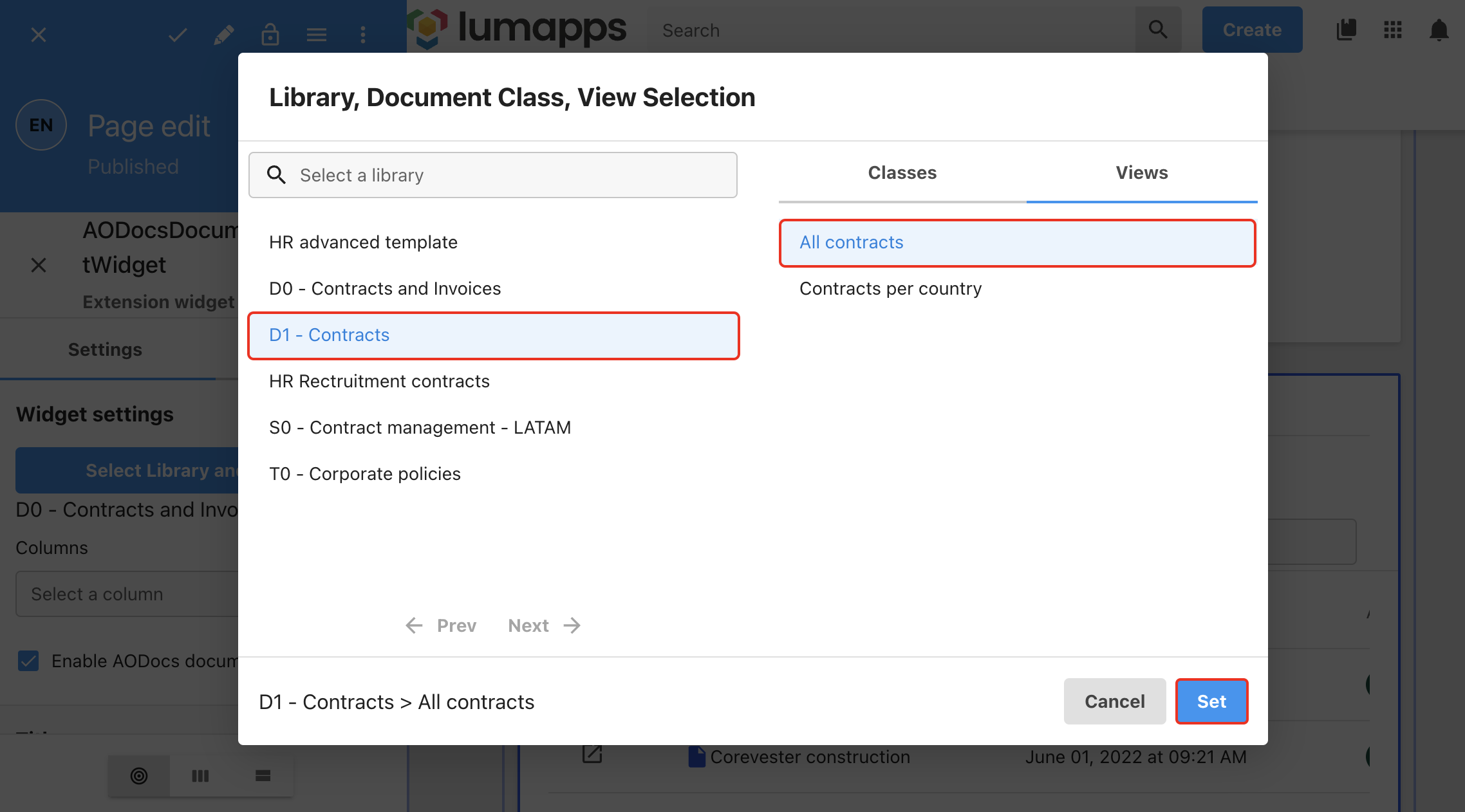Click the Set button to confirm selection
Image resolution: width=1465 pixels, height=812 pixels.
(1211, 701)
